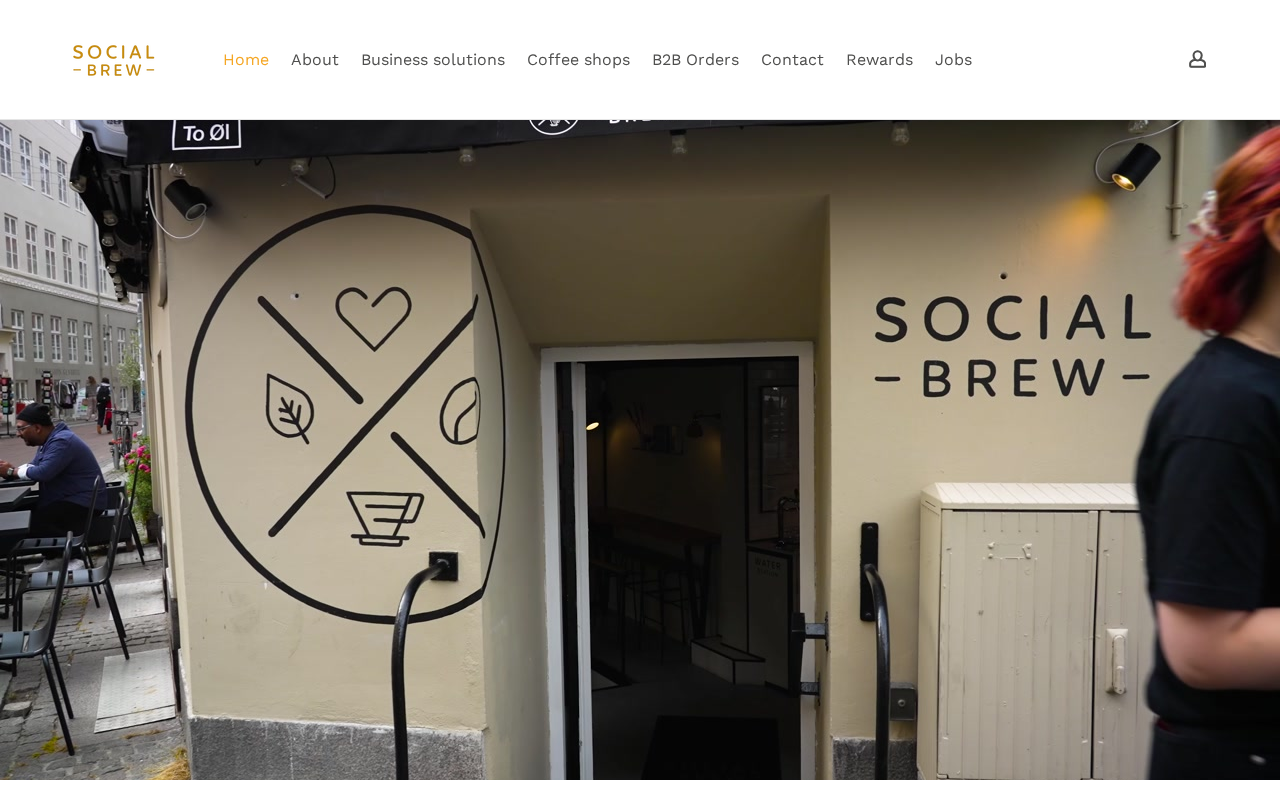Click the painted SOCIAL BREW wall lettering
The width and height of the screenshot is (1280, 800).
(1012, 346)
